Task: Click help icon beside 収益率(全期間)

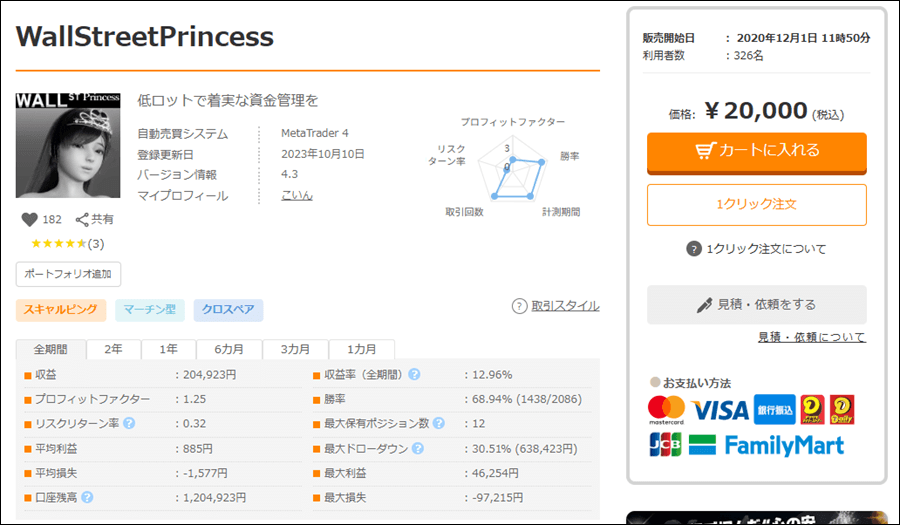Action: click(x=414, y=375)
